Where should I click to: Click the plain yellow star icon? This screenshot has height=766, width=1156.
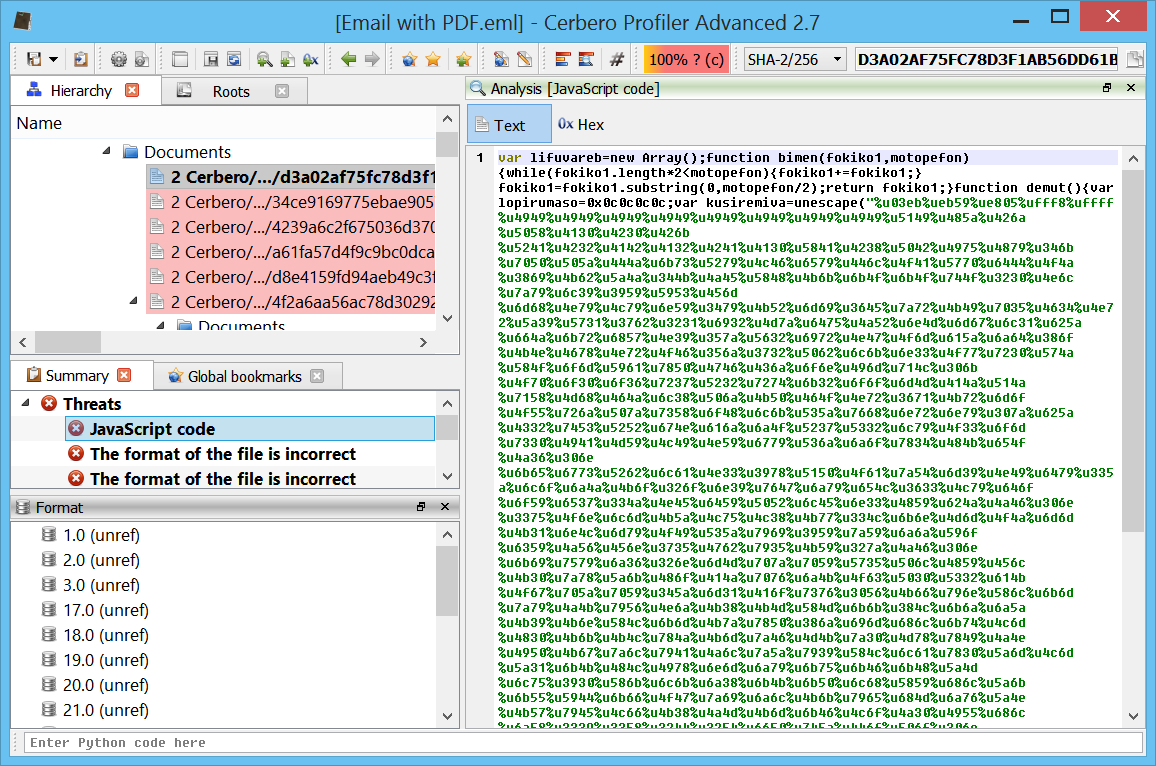point(433,59)
